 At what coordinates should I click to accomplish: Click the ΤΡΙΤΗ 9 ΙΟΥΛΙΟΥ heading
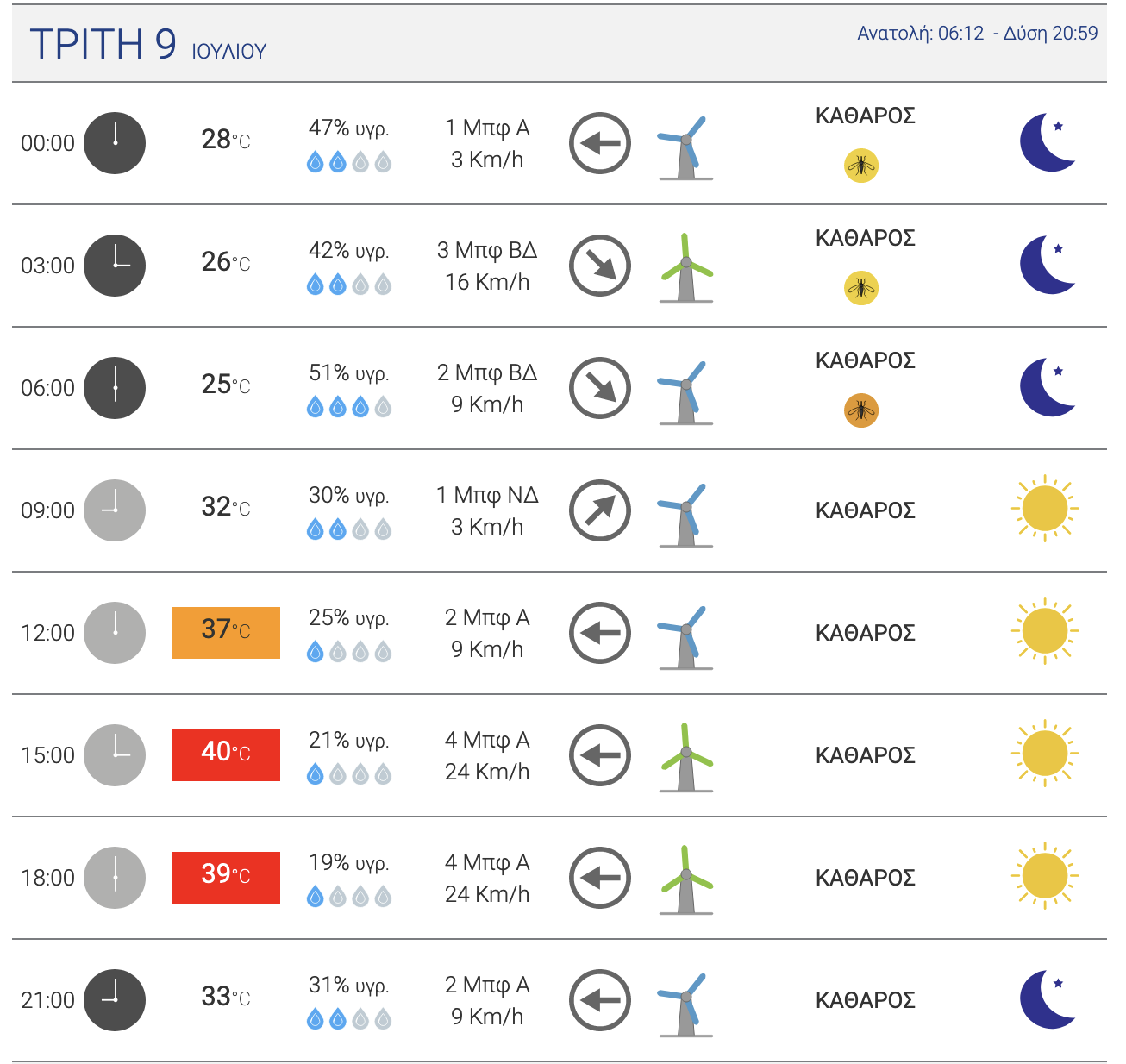[148, 45]
